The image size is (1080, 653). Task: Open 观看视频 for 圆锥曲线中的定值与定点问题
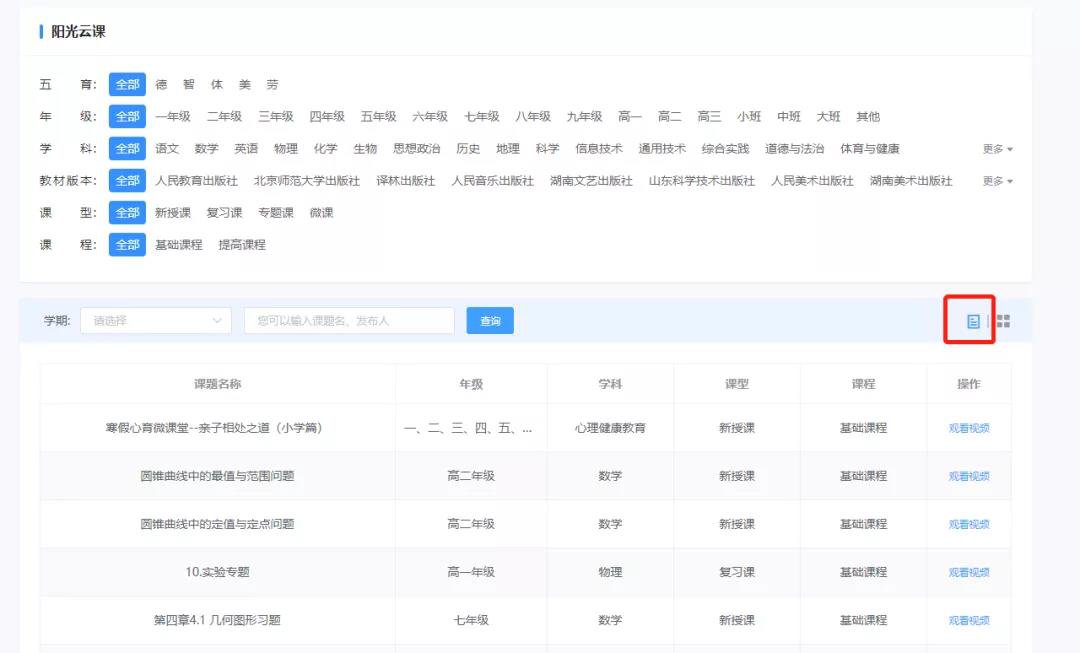pos(968,524)
